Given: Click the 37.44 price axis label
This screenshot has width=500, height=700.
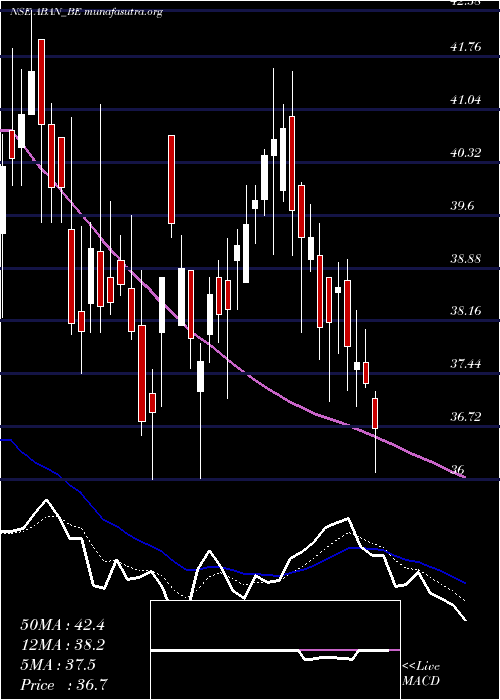Looking at the screenshot, I should coord(467,364).
